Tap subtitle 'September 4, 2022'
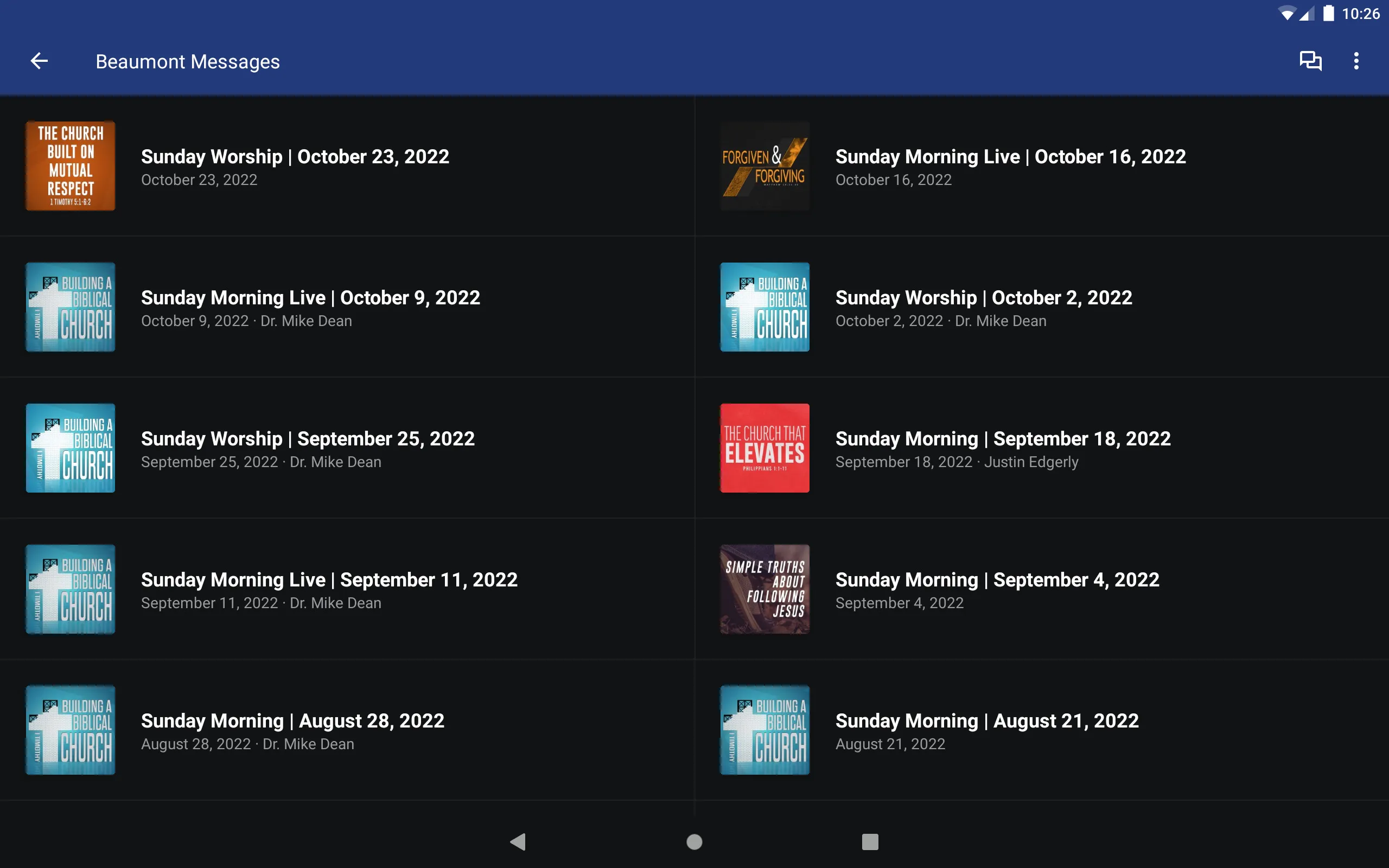 click(x=900, y=603)
